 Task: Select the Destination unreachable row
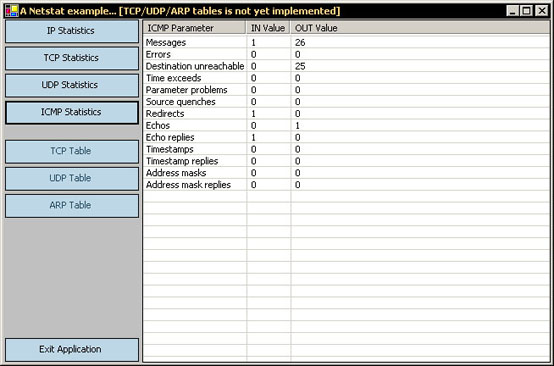[346, 66]
